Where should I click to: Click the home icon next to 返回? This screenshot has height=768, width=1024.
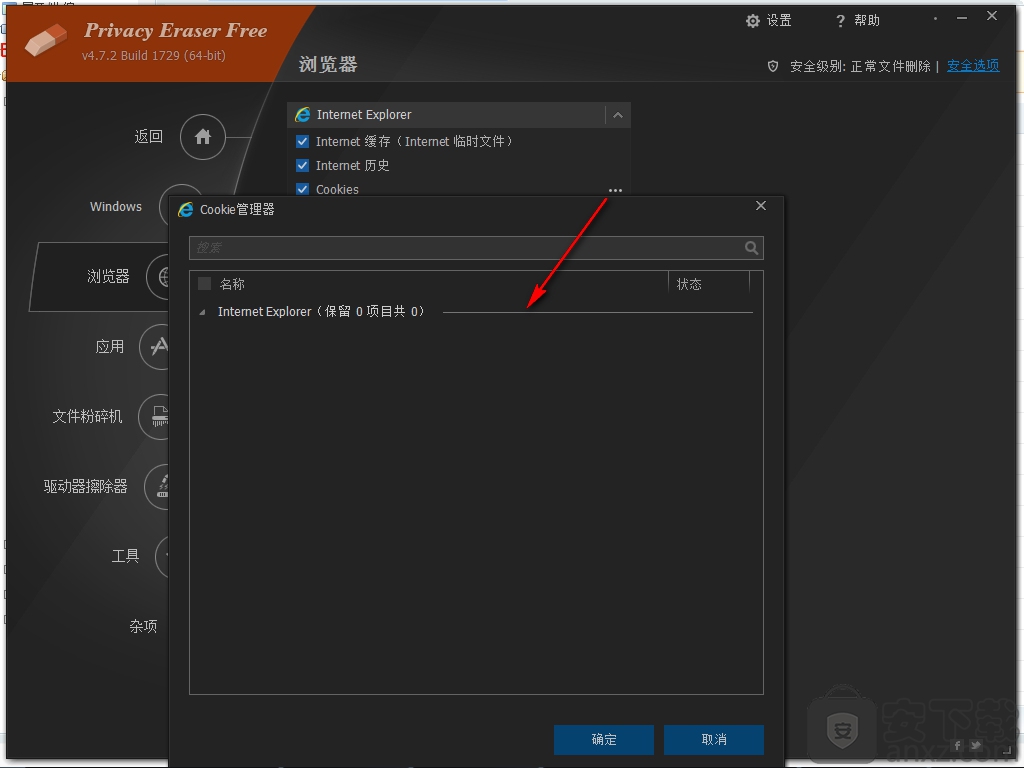[202, 136]
